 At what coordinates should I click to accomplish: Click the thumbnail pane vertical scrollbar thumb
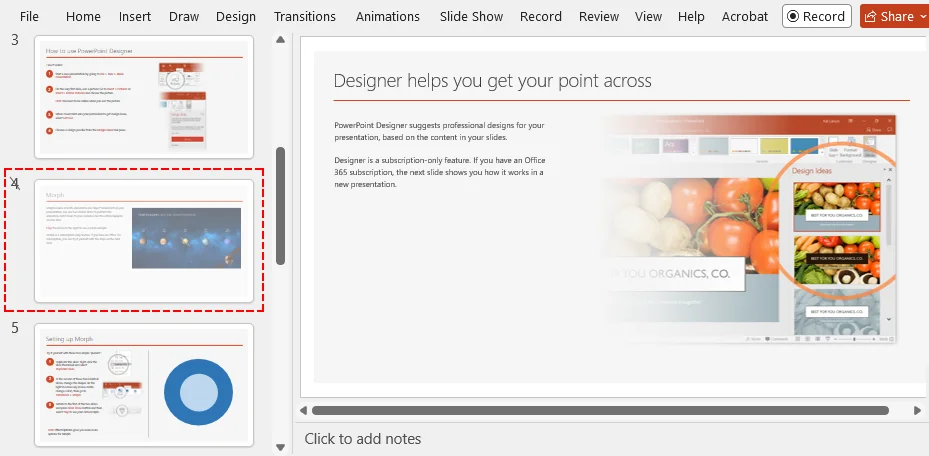[281, 205]
